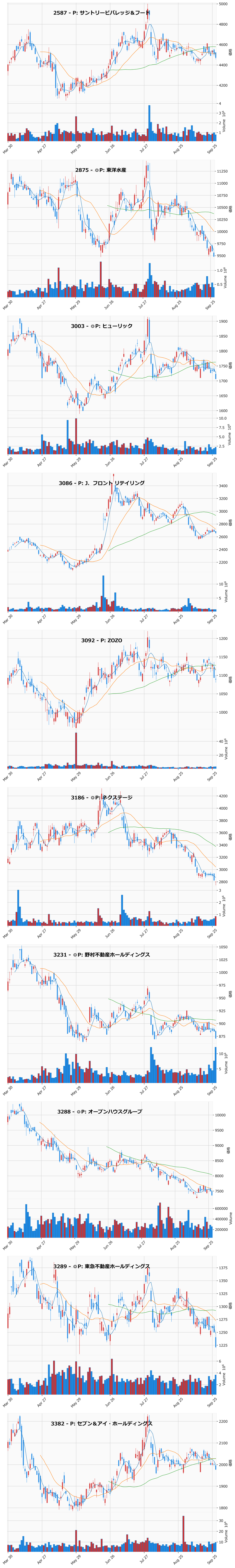Viewport: 235px width, 1568px height.
Task: Click the 5000 price tick on the 2587 chart
Action: pos(223,4)
